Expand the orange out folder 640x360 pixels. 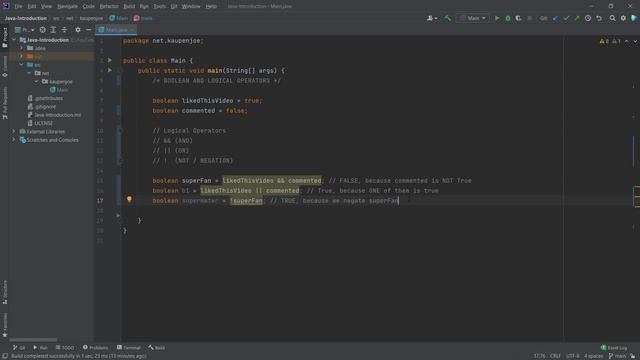(22, 56)
